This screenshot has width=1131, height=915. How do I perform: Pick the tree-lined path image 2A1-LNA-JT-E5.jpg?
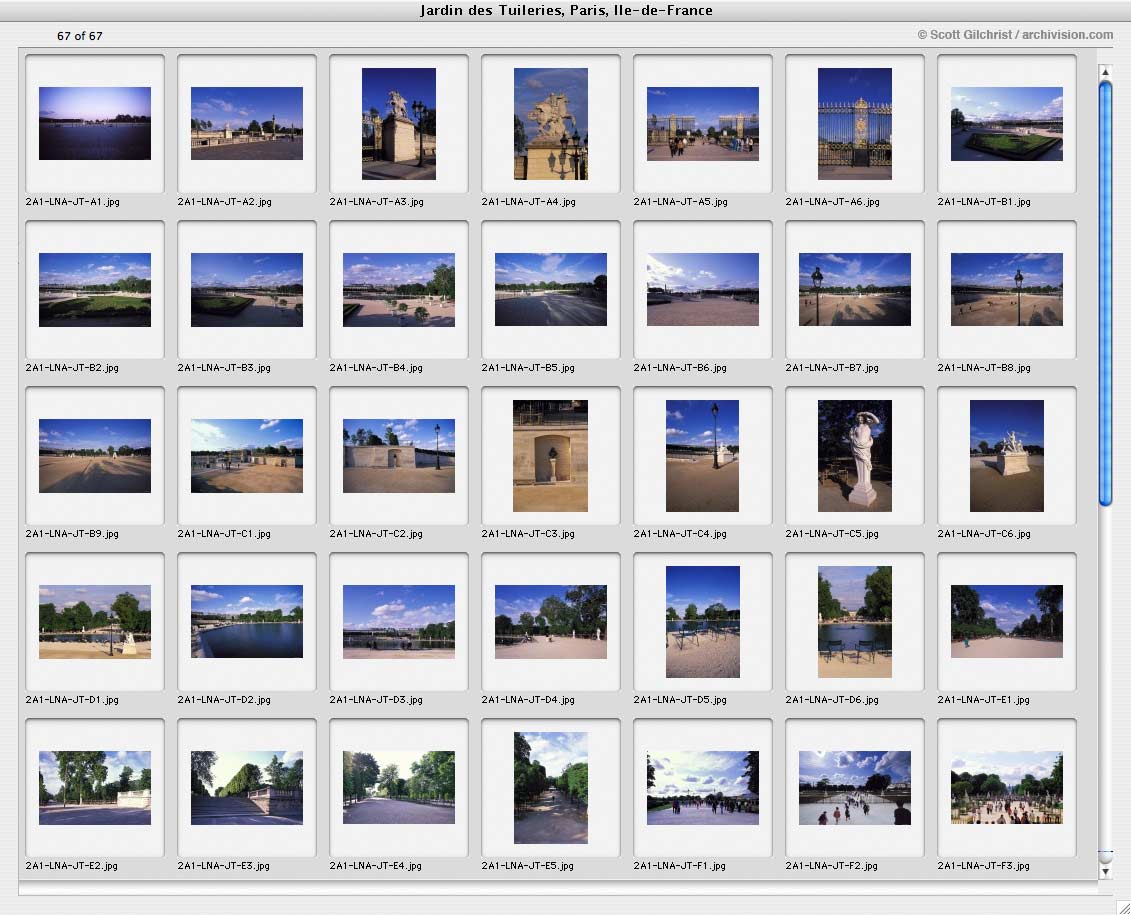coord(551,787)
